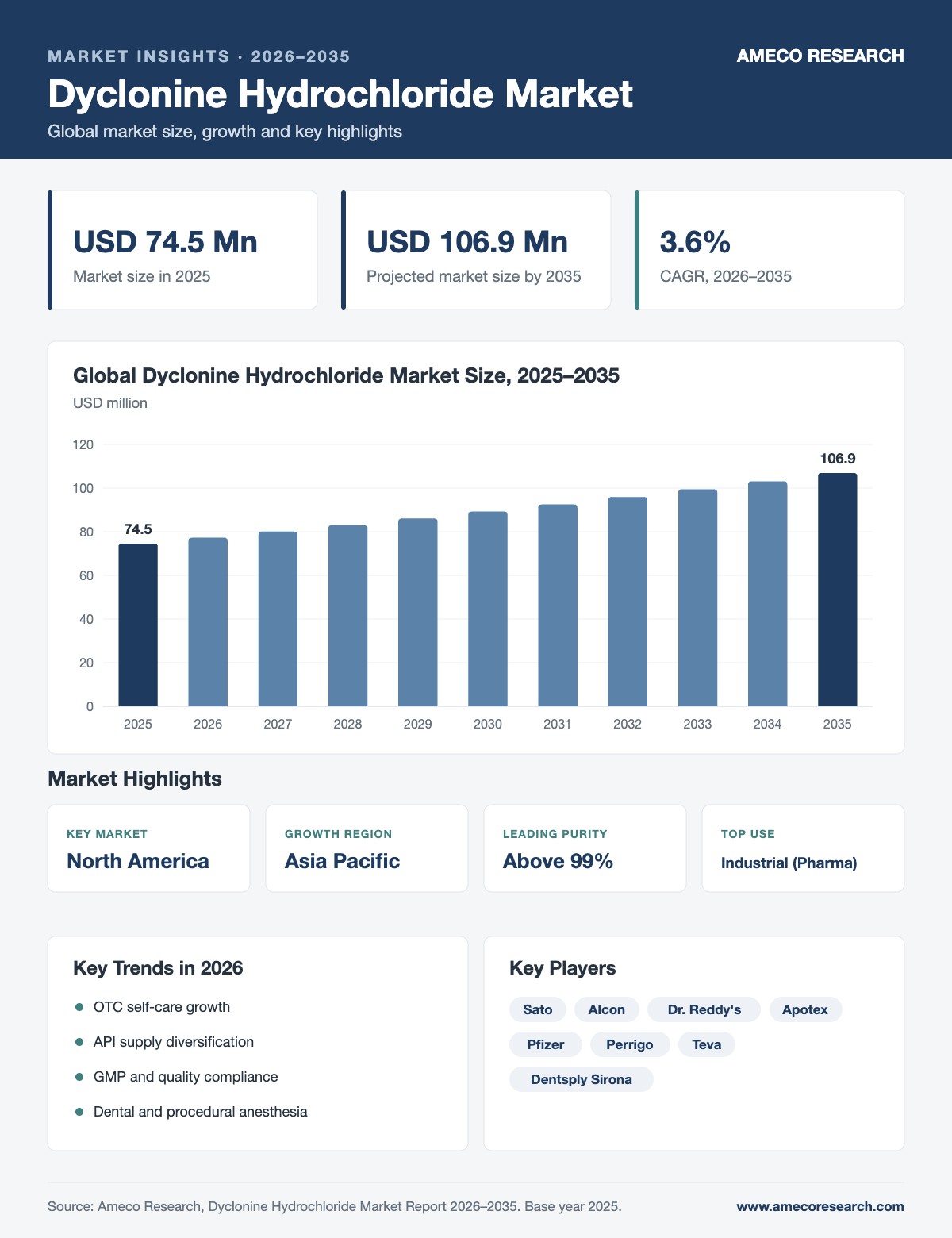952x1238 pixels.
Task: Click the Teva player chip
Action: (x=707, y=1044)
